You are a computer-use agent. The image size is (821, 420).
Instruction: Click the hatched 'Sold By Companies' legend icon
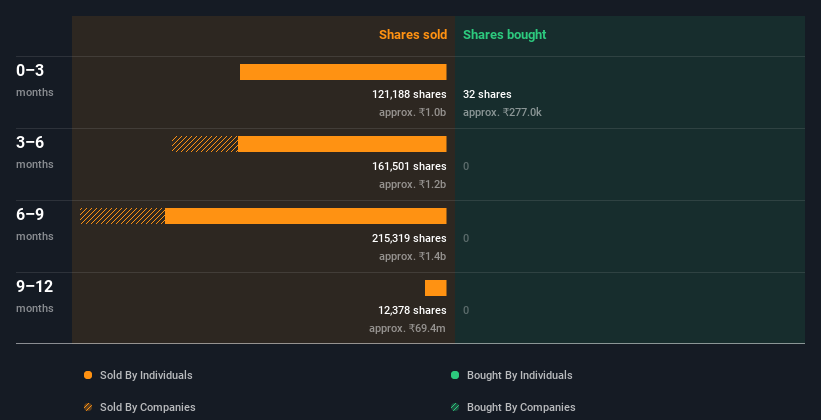pos(88,407)
